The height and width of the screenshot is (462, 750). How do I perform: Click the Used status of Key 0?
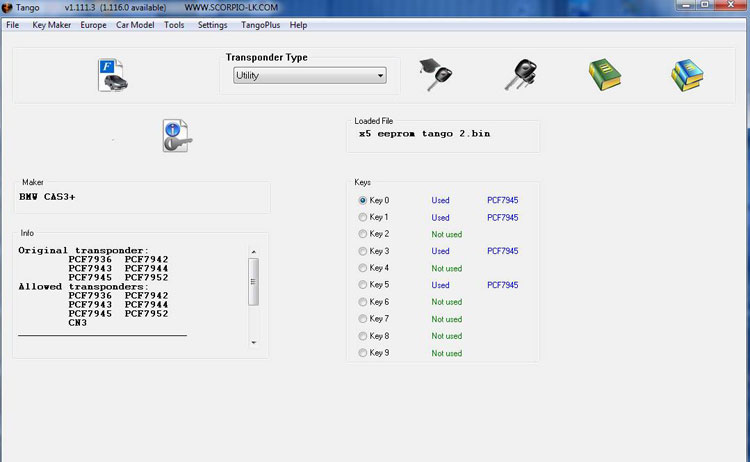pos(440,200)
